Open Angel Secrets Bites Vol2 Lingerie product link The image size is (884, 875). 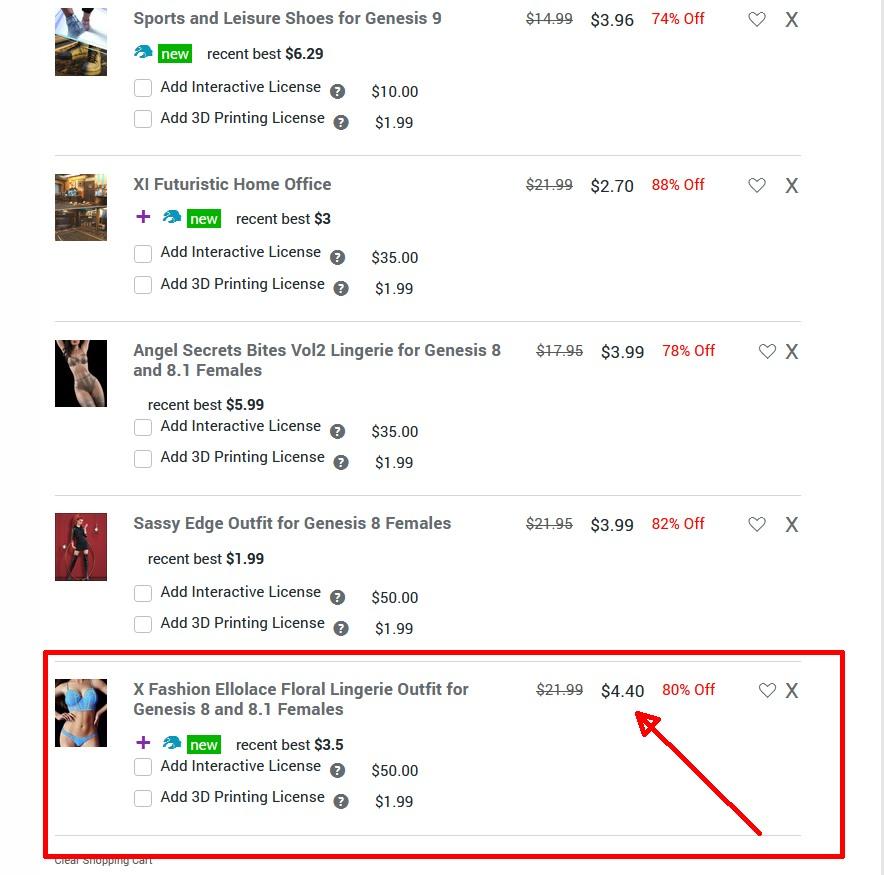click(x=317, y=360)
